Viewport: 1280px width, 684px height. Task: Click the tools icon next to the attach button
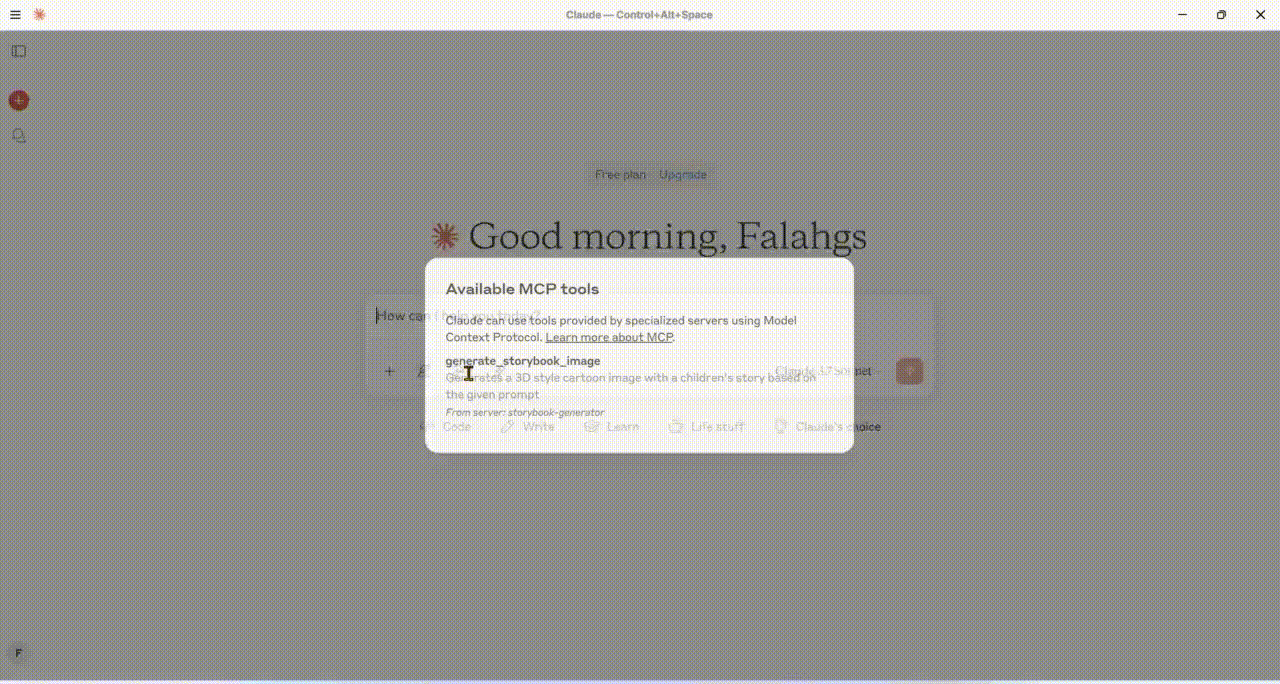pos(422,371)
